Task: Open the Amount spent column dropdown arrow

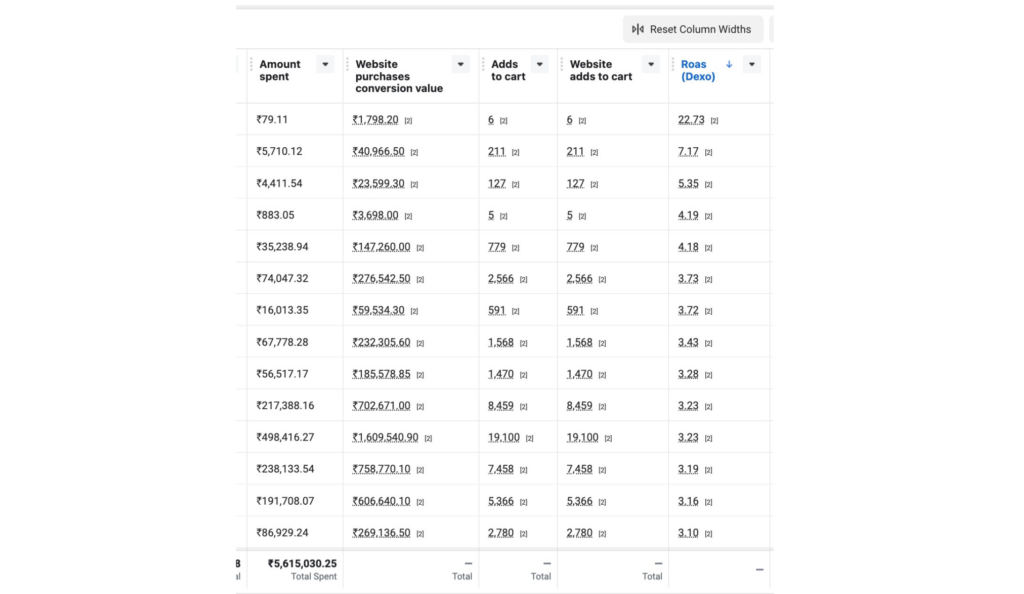Action: [x=324, y=65]
